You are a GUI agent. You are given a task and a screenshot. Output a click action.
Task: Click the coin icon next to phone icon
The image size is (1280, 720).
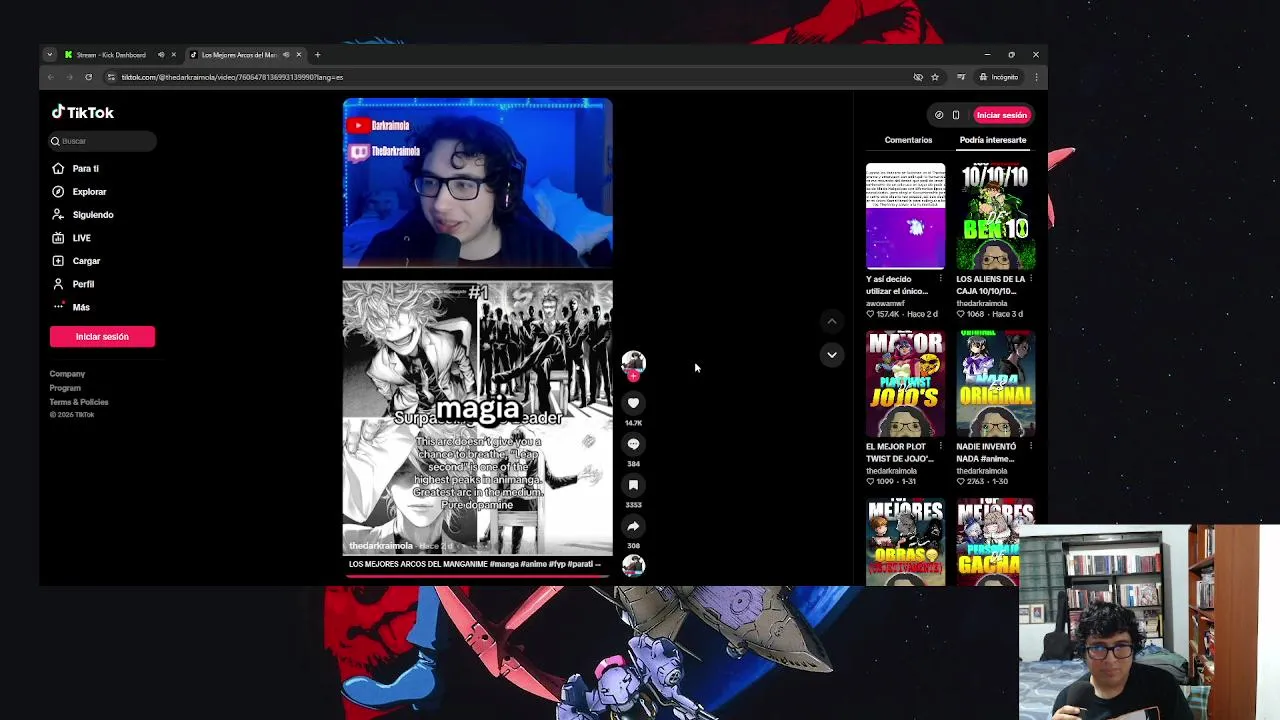[939, 115]
